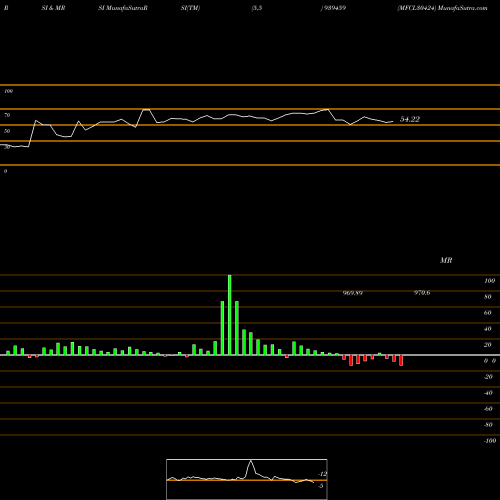Click the RSI value label 54.22
The height and width of the screenshot is (500, 500).
tap(410, 119)
